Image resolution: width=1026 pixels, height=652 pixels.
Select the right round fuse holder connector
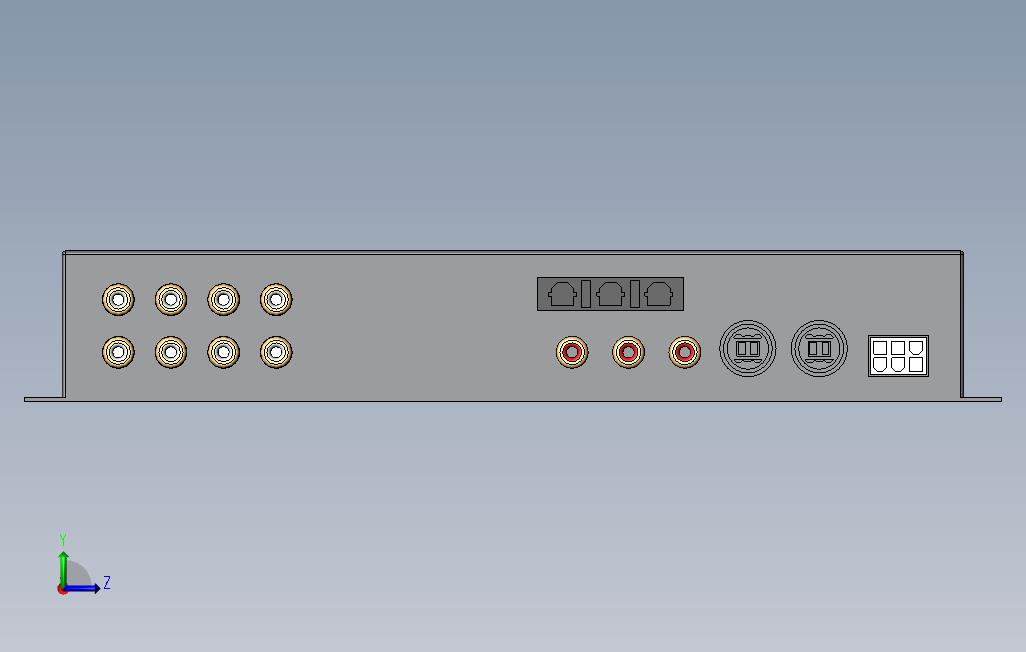(x=819, y=348)
